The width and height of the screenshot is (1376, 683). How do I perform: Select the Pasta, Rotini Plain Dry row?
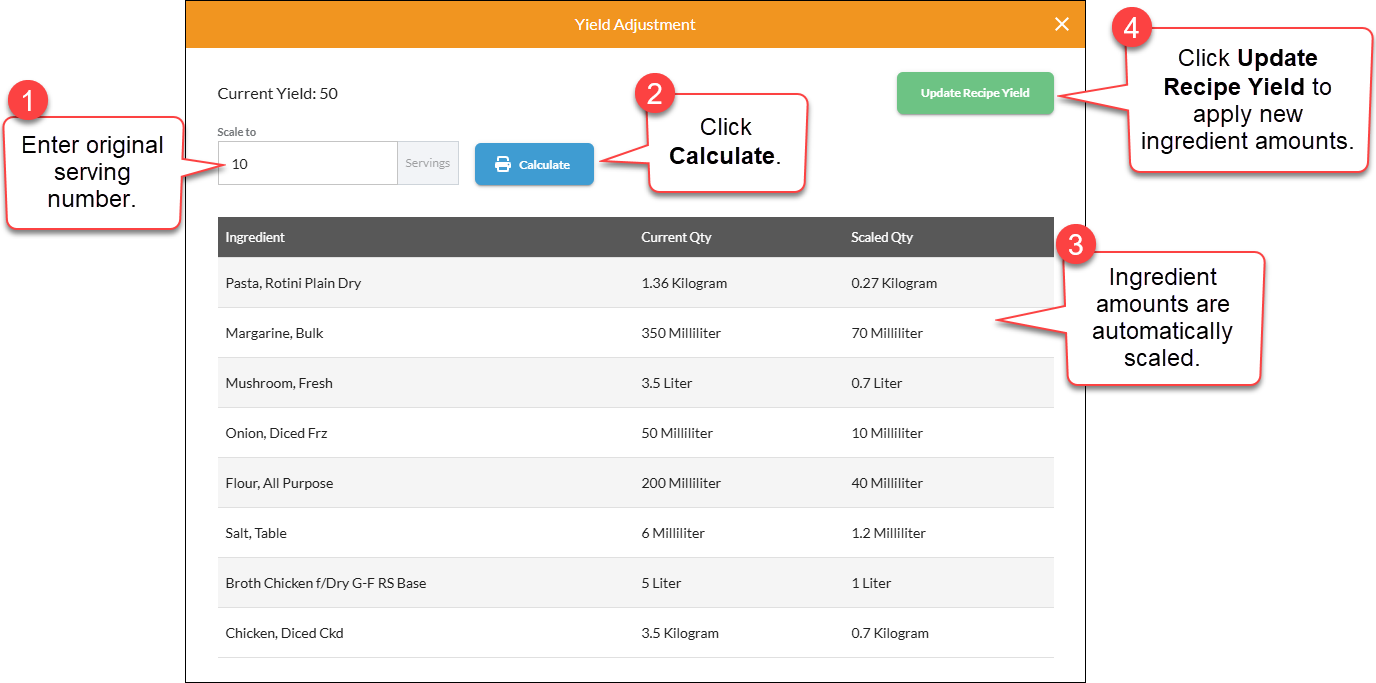[x=636, y=283]
